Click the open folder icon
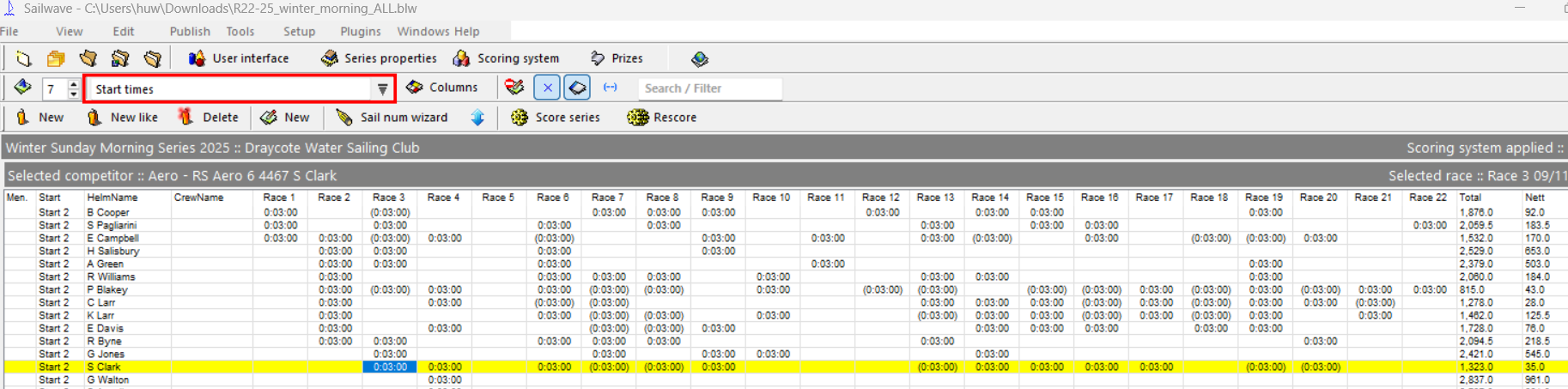 point(56,58)
